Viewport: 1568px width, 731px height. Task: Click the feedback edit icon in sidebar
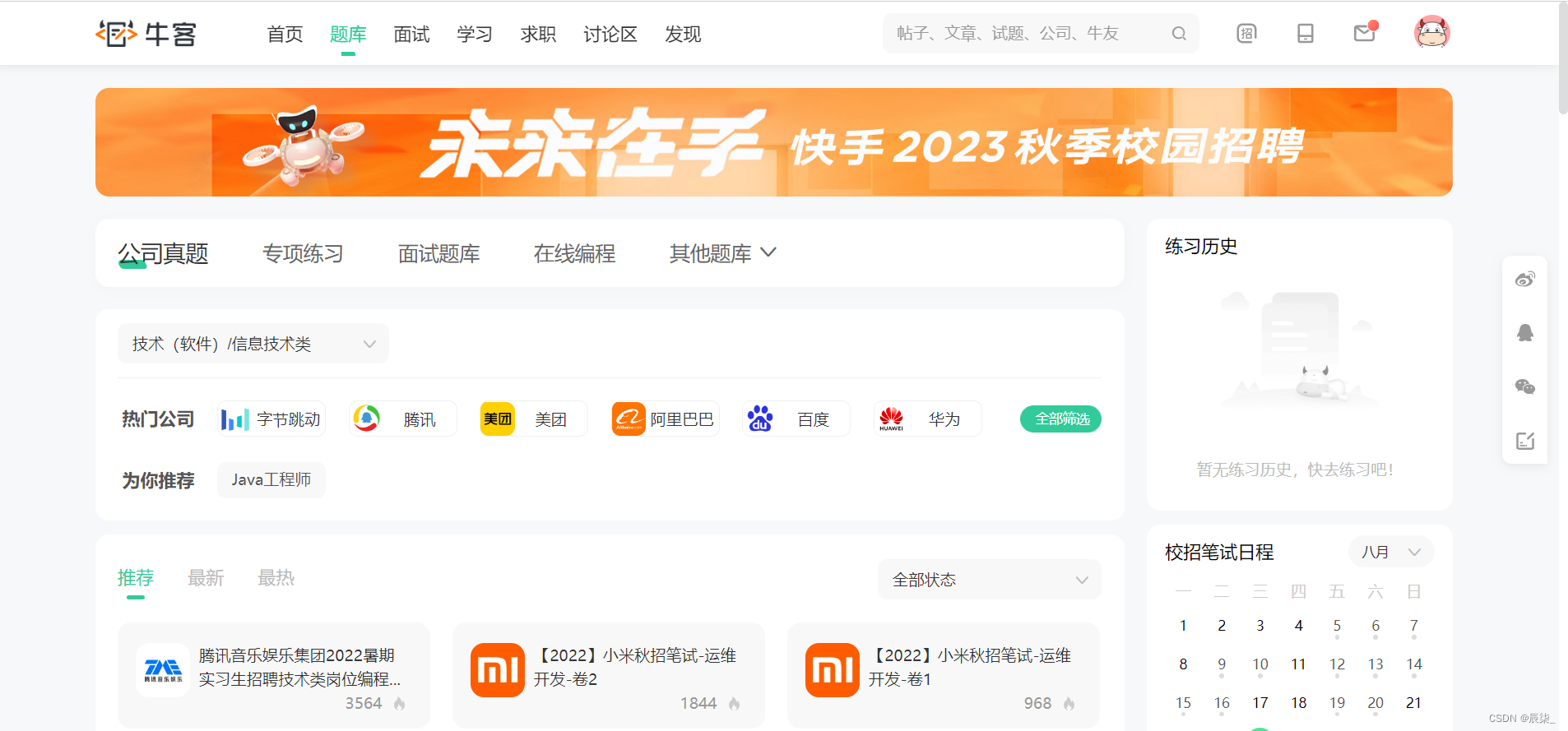click(x=1525, y=441)
